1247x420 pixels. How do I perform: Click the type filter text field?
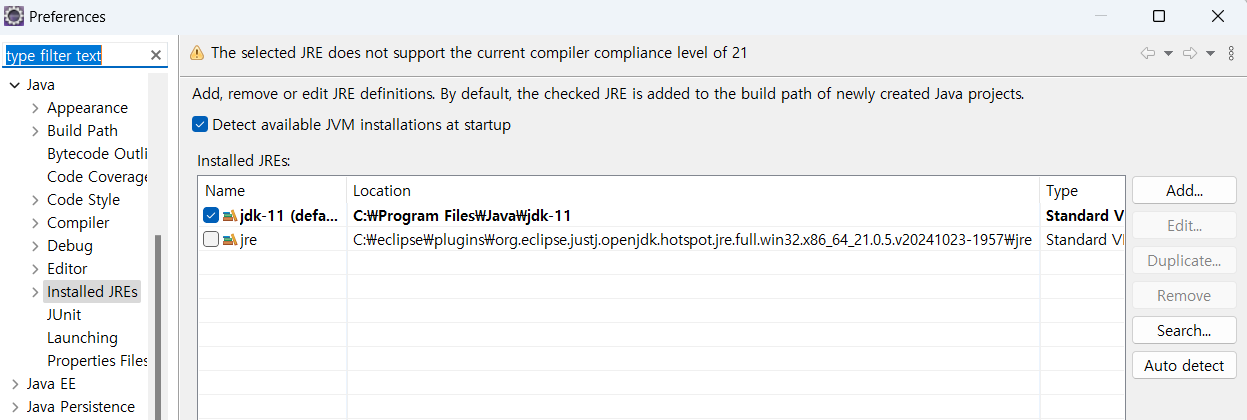[x=75, y=56]
